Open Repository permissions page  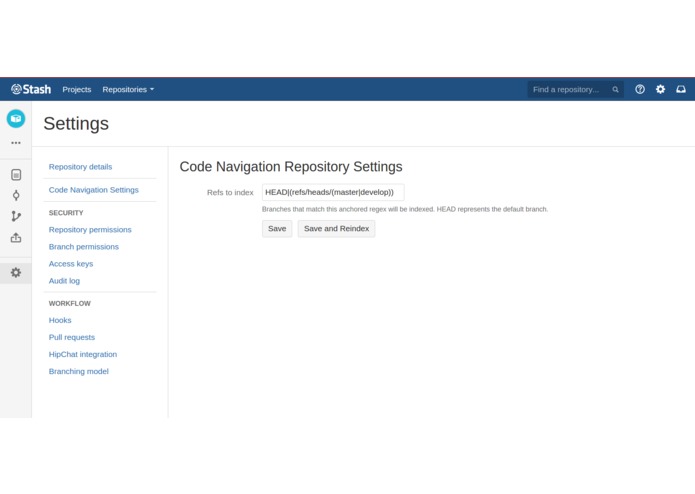click(x=90, y=229)
